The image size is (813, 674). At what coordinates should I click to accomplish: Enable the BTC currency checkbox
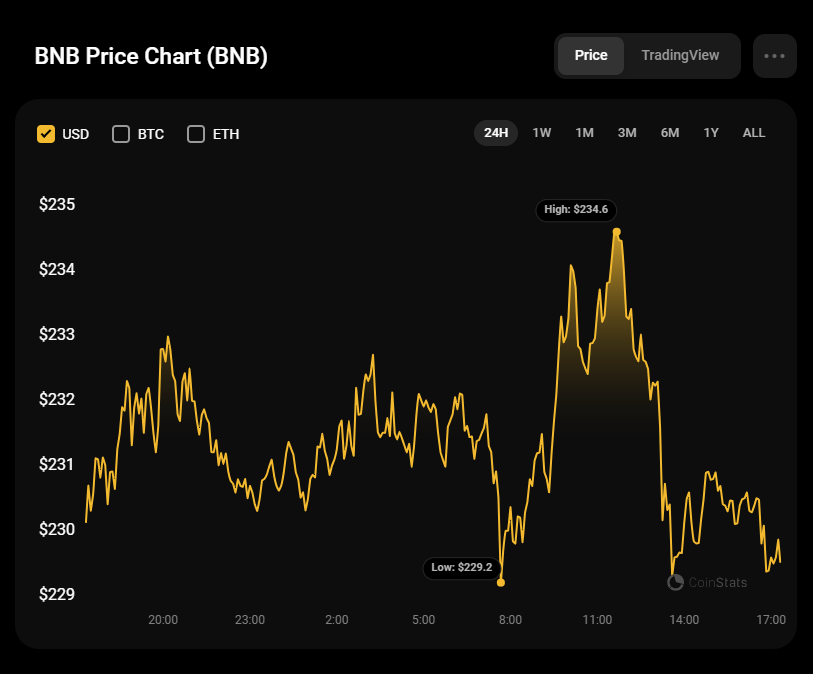121,134
